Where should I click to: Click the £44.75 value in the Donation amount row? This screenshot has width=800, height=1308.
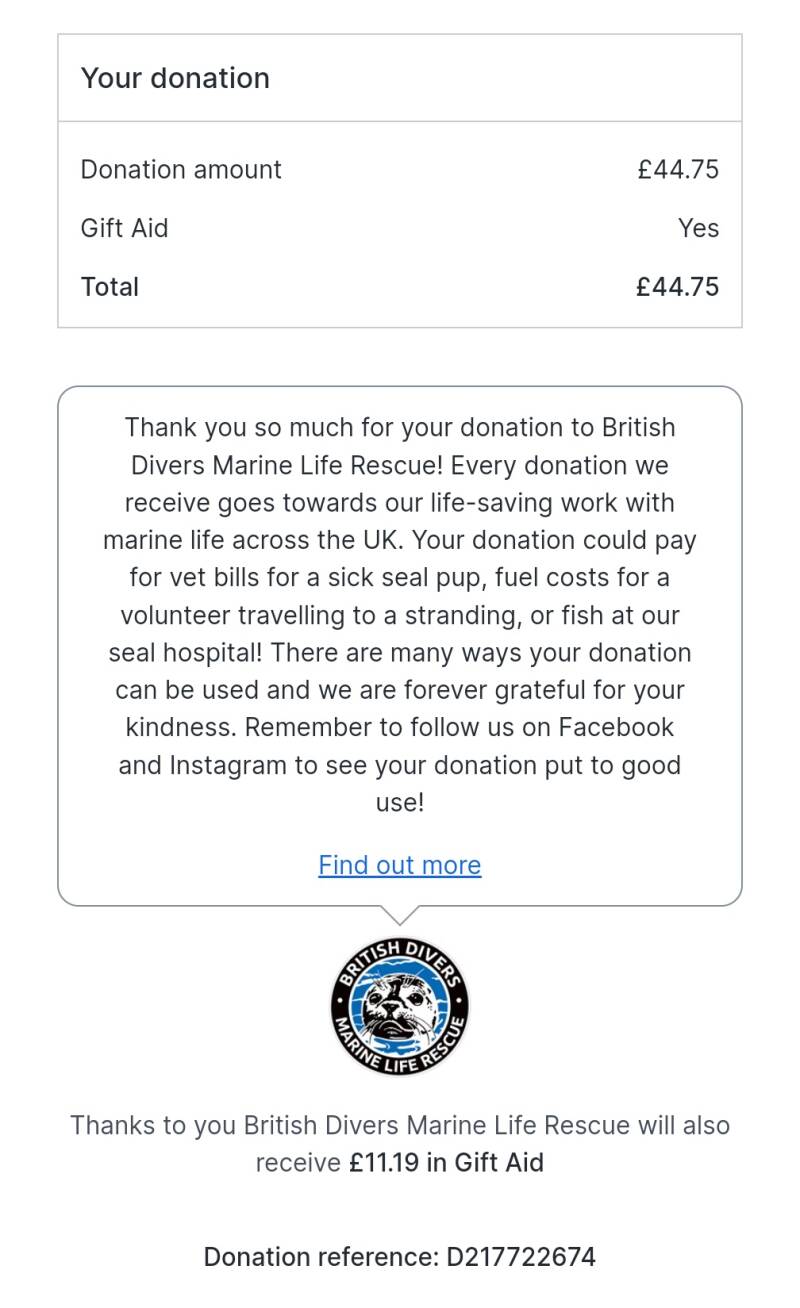click(678, 169)
